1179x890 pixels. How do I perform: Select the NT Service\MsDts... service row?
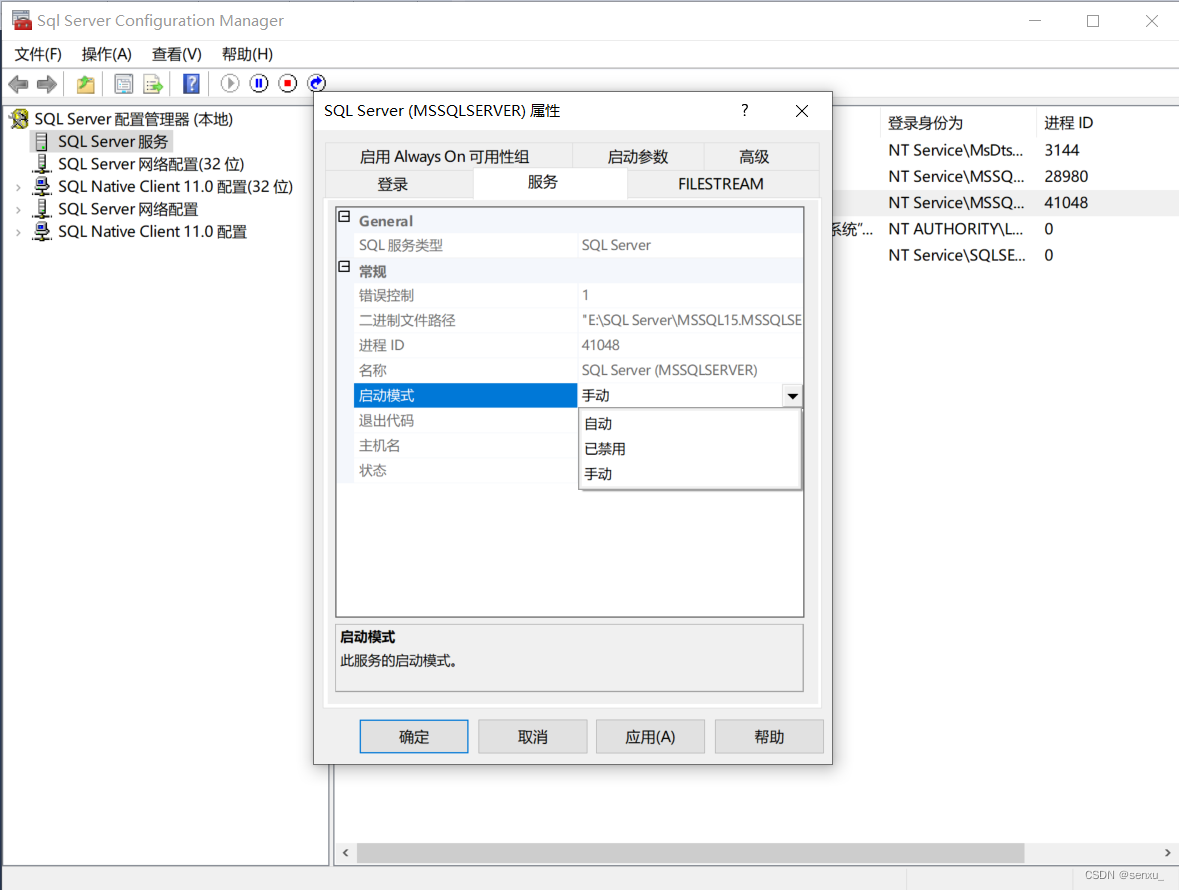[x=1005, y=150]
